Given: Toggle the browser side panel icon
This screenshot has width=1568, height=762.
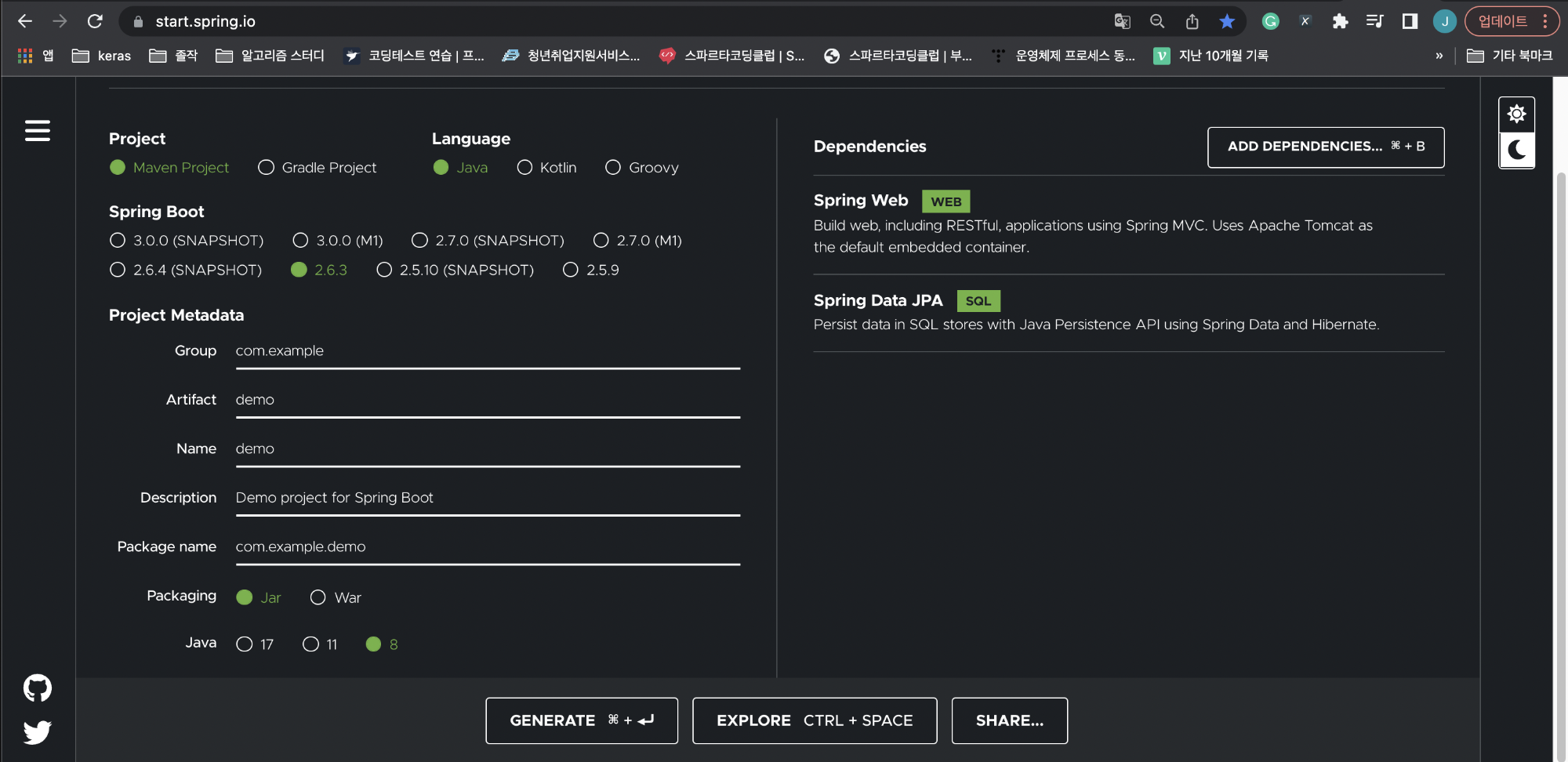Looking at the screenshot, I should pyautogui.click(x=1410, y=21).
